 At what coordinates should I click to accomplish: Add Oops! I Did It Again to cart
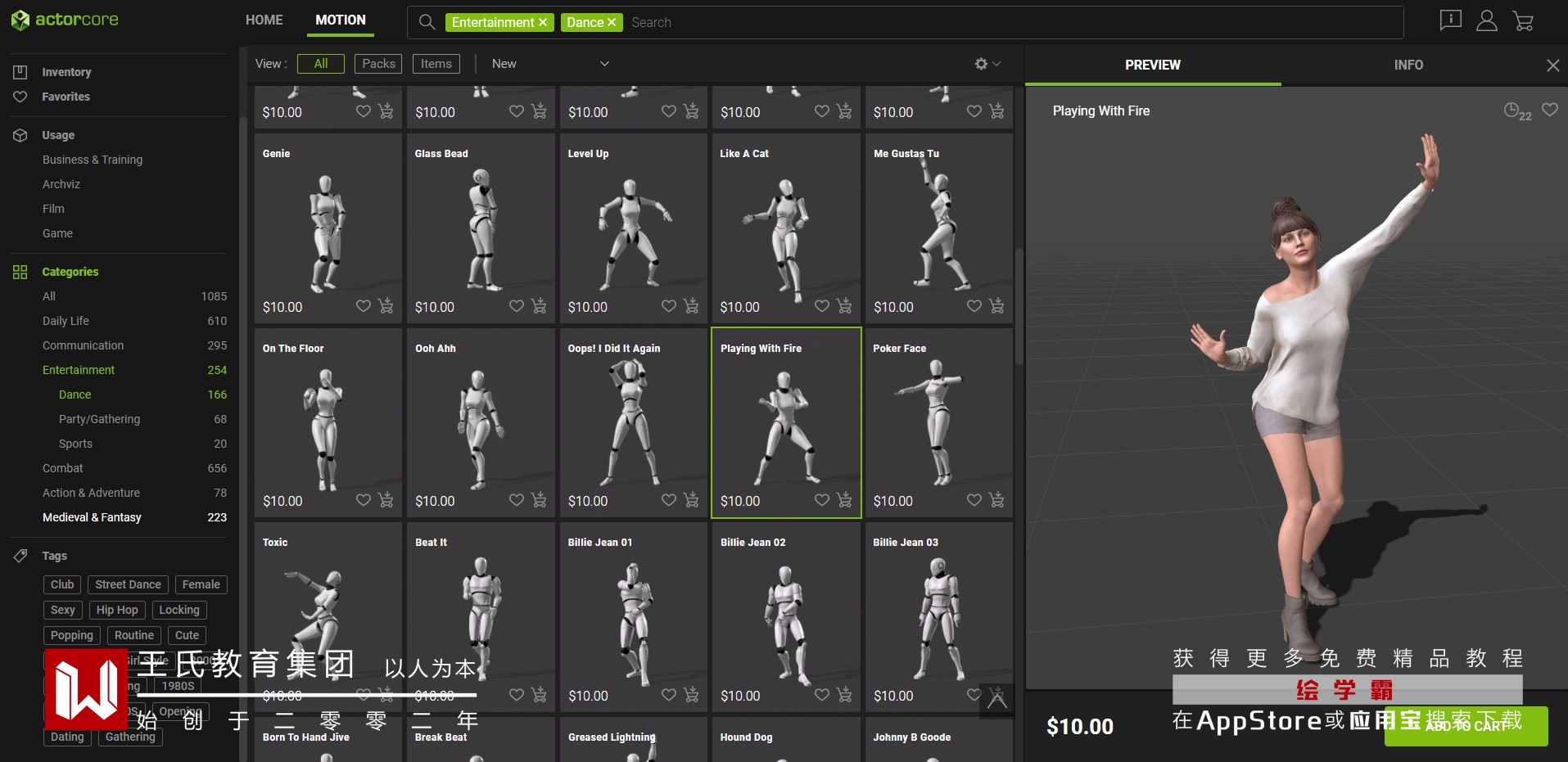click(x=692, y=500)
